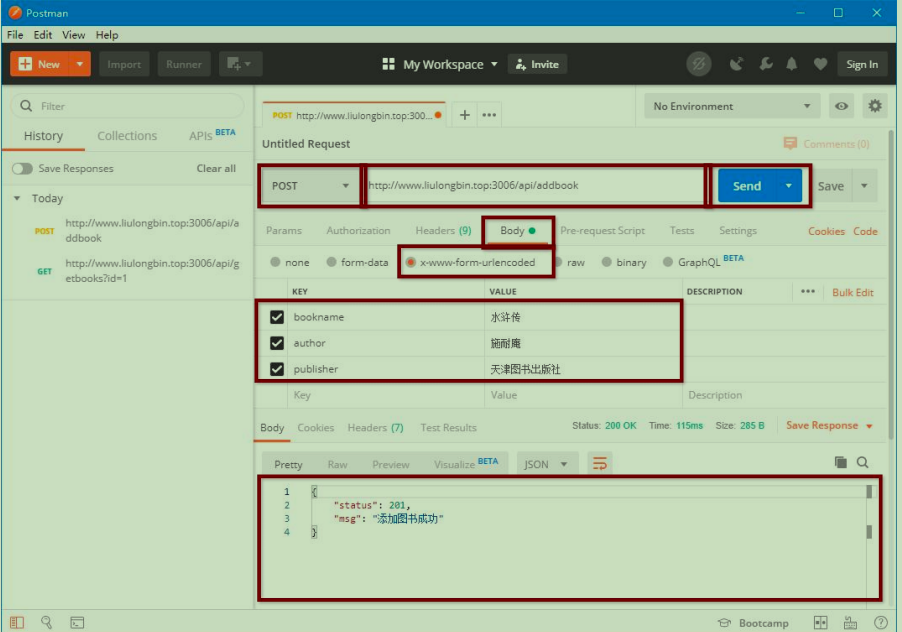Open the POST method dropdown
Screen dimensions: 902x632
click(311, 186)
